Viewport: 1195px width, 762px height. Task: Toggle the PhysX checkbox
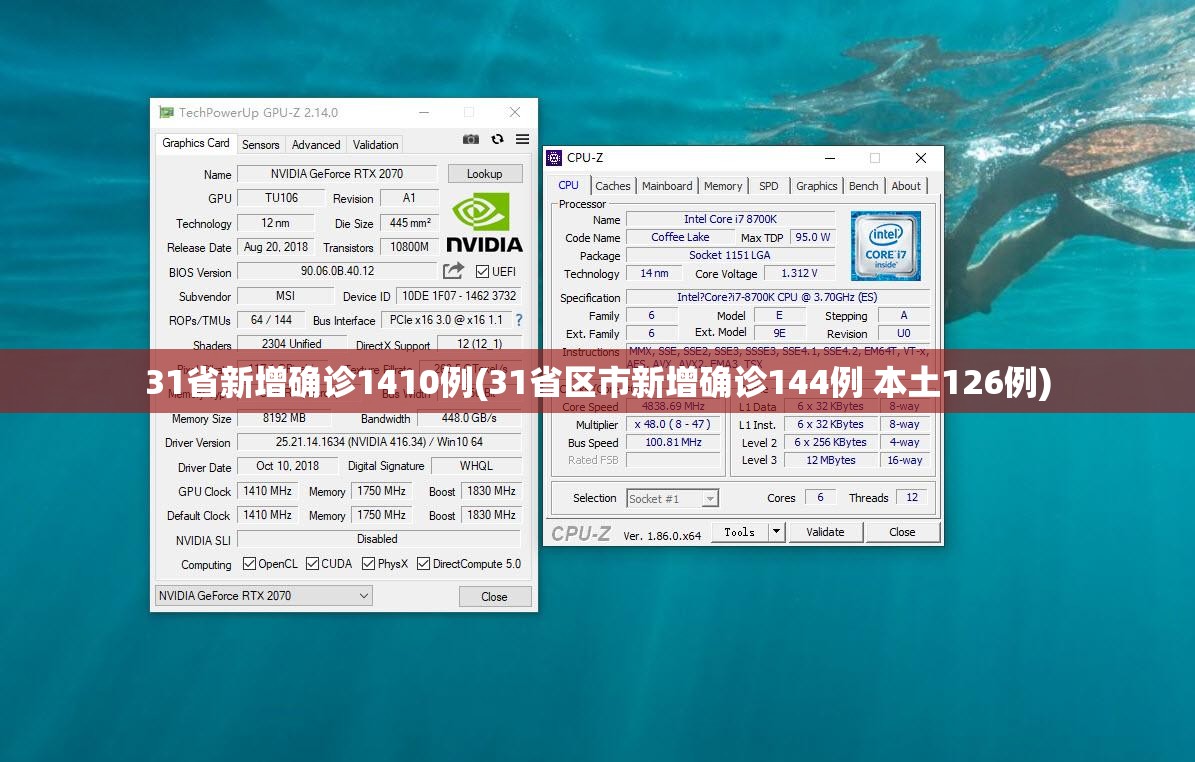(x=369, y=564)
